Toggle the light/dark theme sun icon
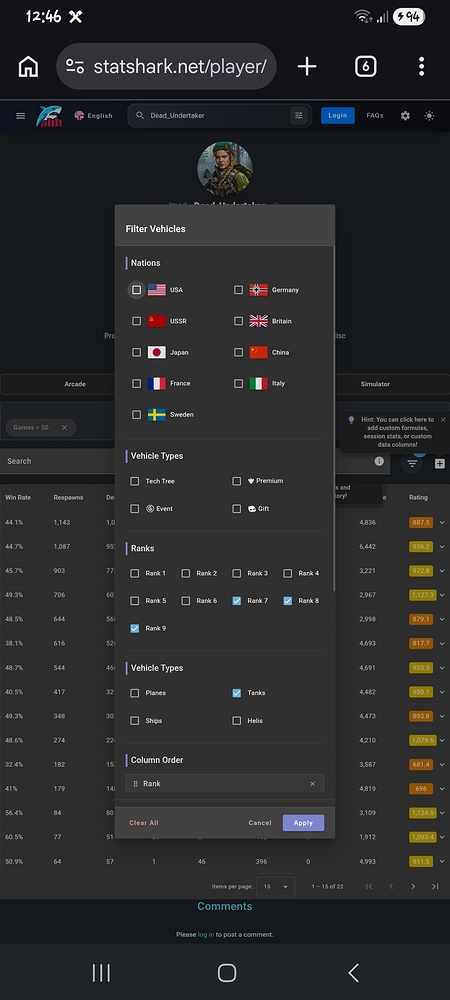The width and height of the screenshot is (450, 1000). click(x=430, y=115)
